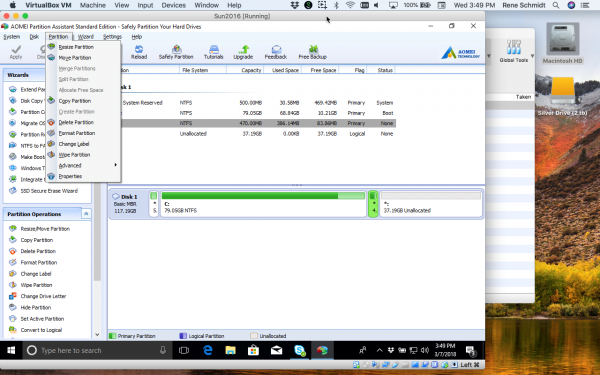Click Change Drive Letter operation
Screen dimensions: 600x375
(43, 296)
